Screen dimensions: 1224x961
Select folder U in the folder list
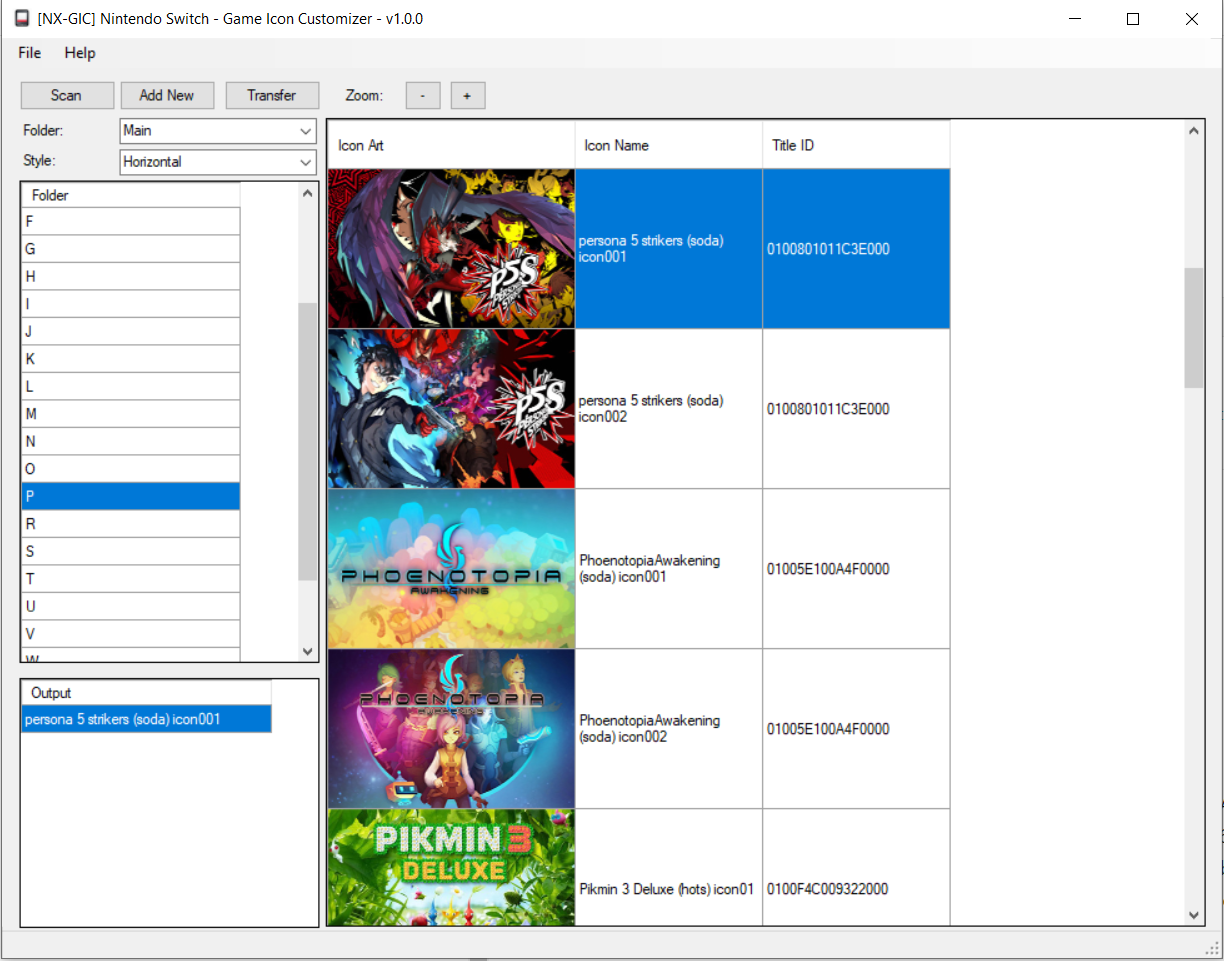click(131, 606)
